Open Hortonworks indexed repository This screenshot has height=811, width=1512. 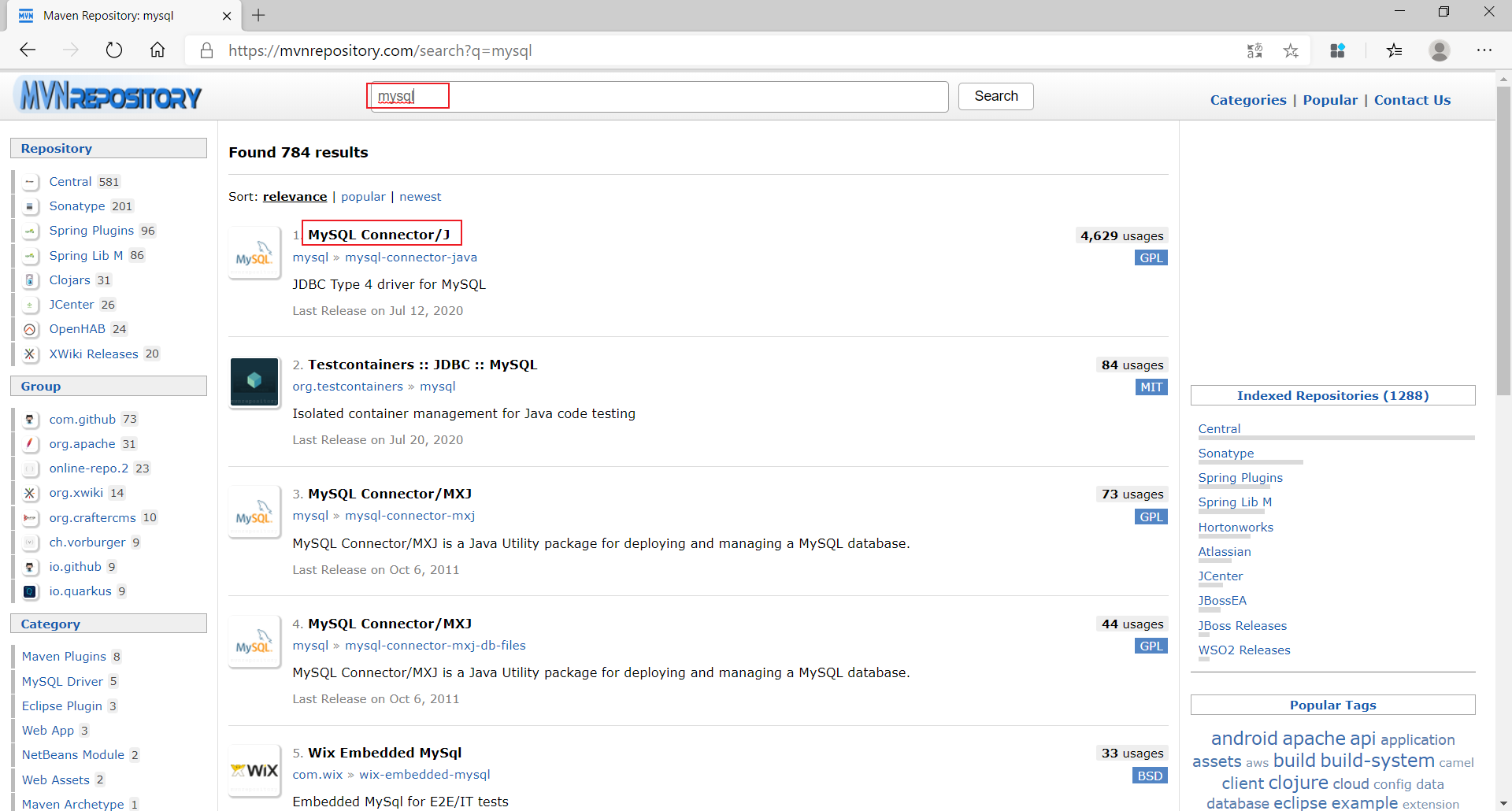tap(1236, 528)
